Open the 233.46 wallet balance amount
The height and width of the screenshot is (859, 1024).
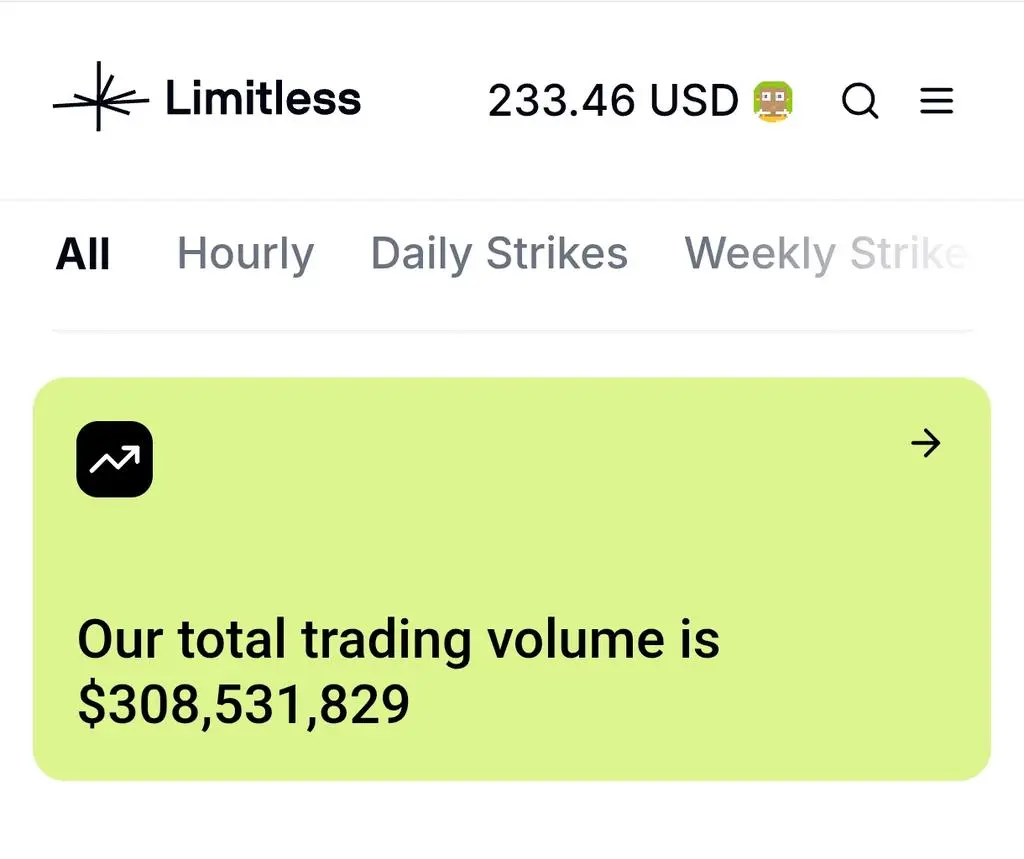(x=562, y=101)
